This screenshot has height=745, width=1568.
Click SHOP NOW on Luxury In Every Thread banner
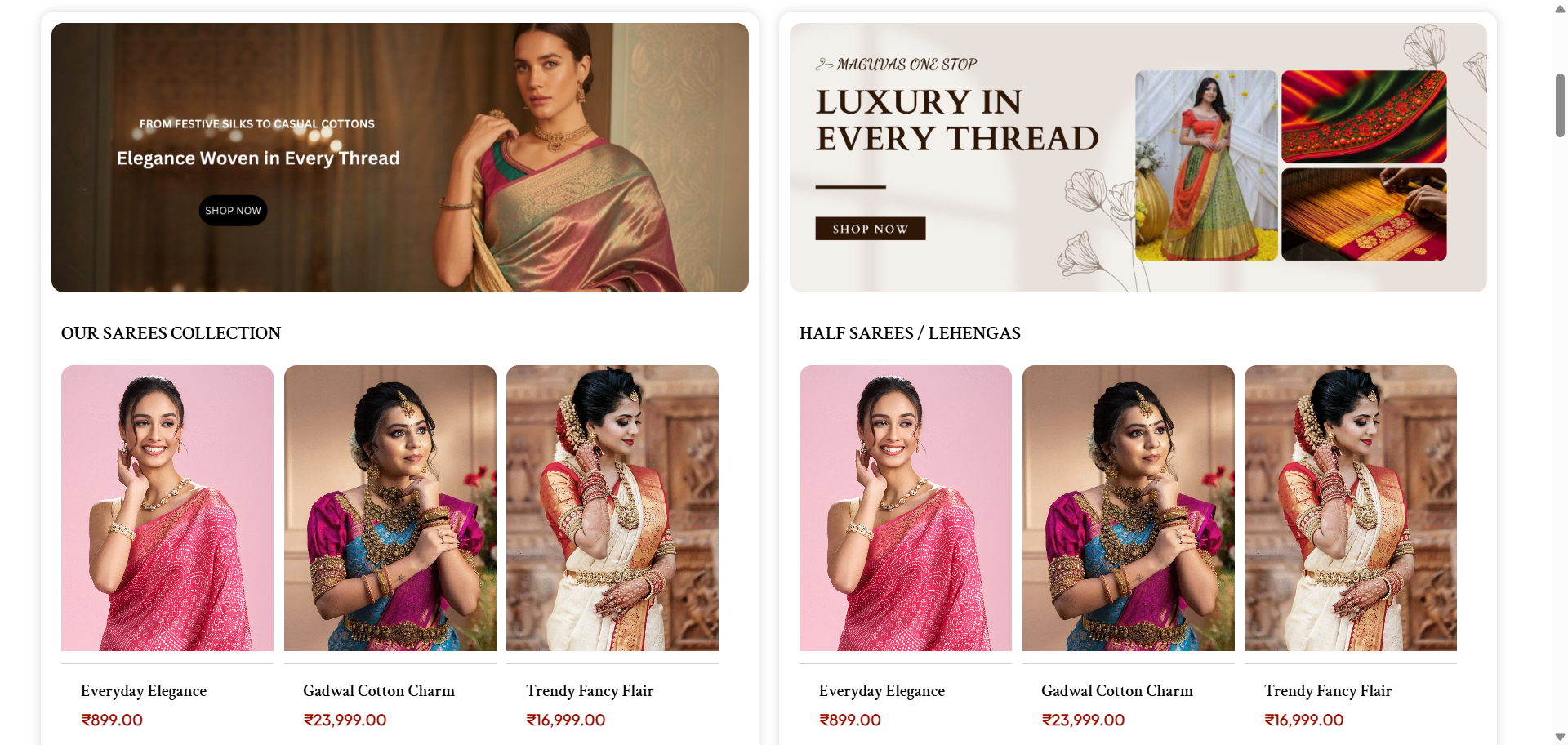tap(870, 229)
